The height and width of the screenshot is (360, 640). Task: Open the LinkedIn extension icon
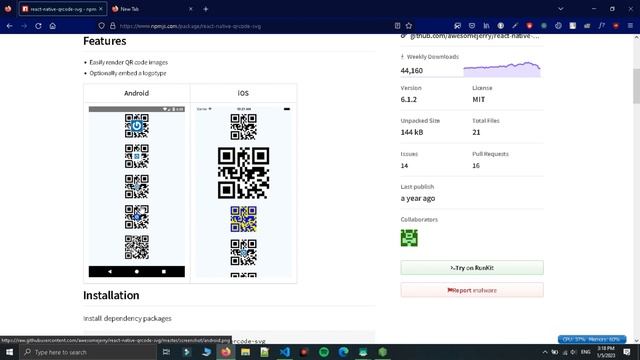[486, 26]
